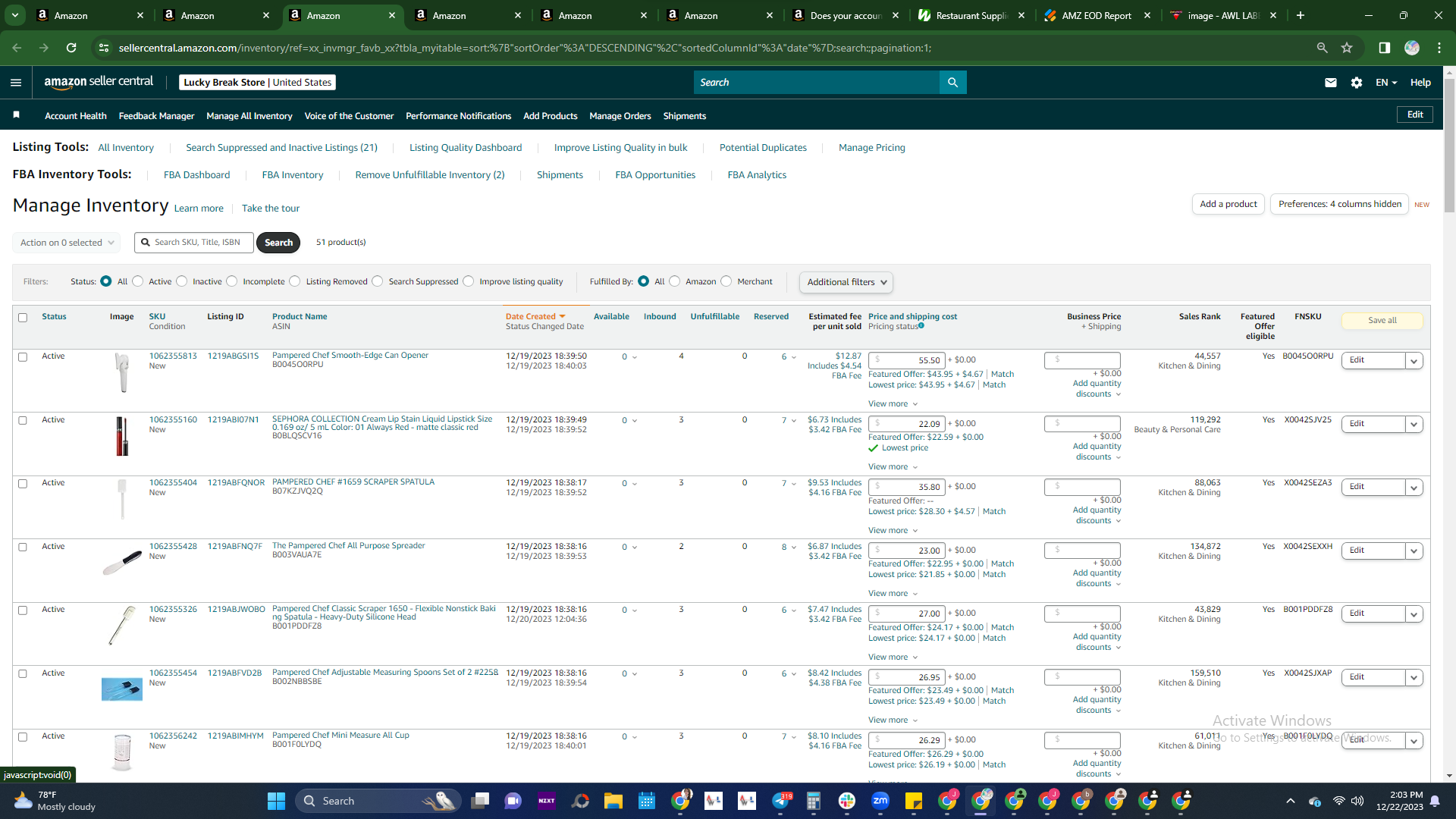Expand Available dropdown for All Purpose Spreader row
Viewport: 1456px width, 819px height.
(634, 548)
